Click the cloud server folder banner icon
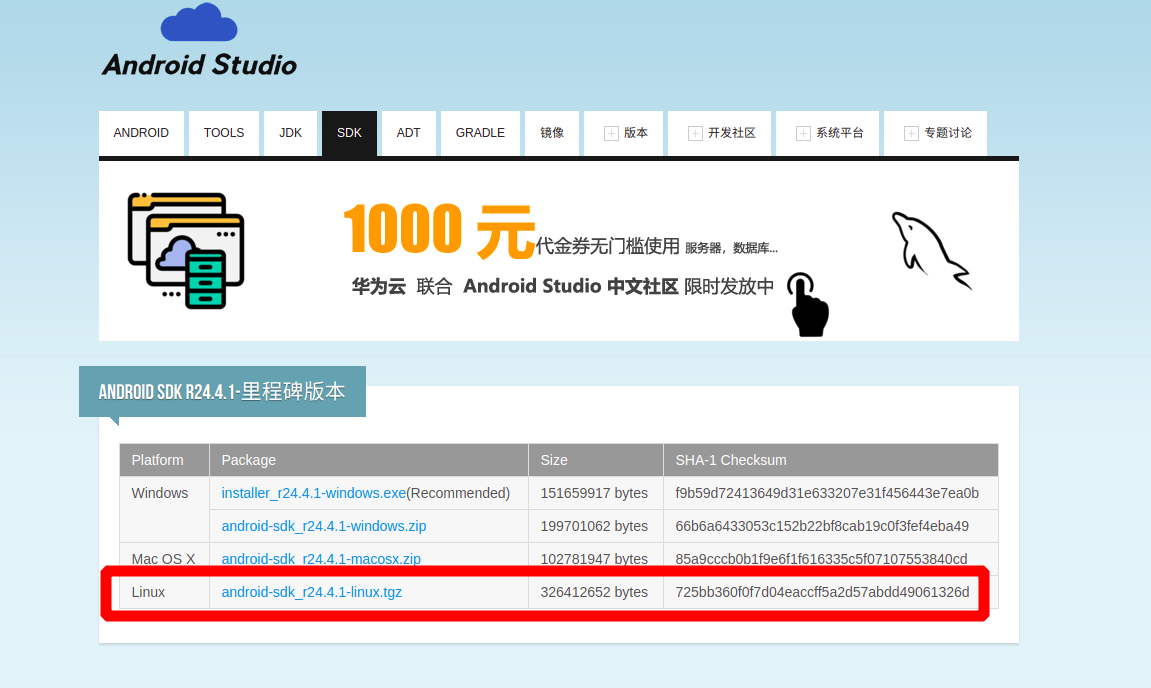The width and height of the screenshot is (1151, 688). tap(186, 250)
